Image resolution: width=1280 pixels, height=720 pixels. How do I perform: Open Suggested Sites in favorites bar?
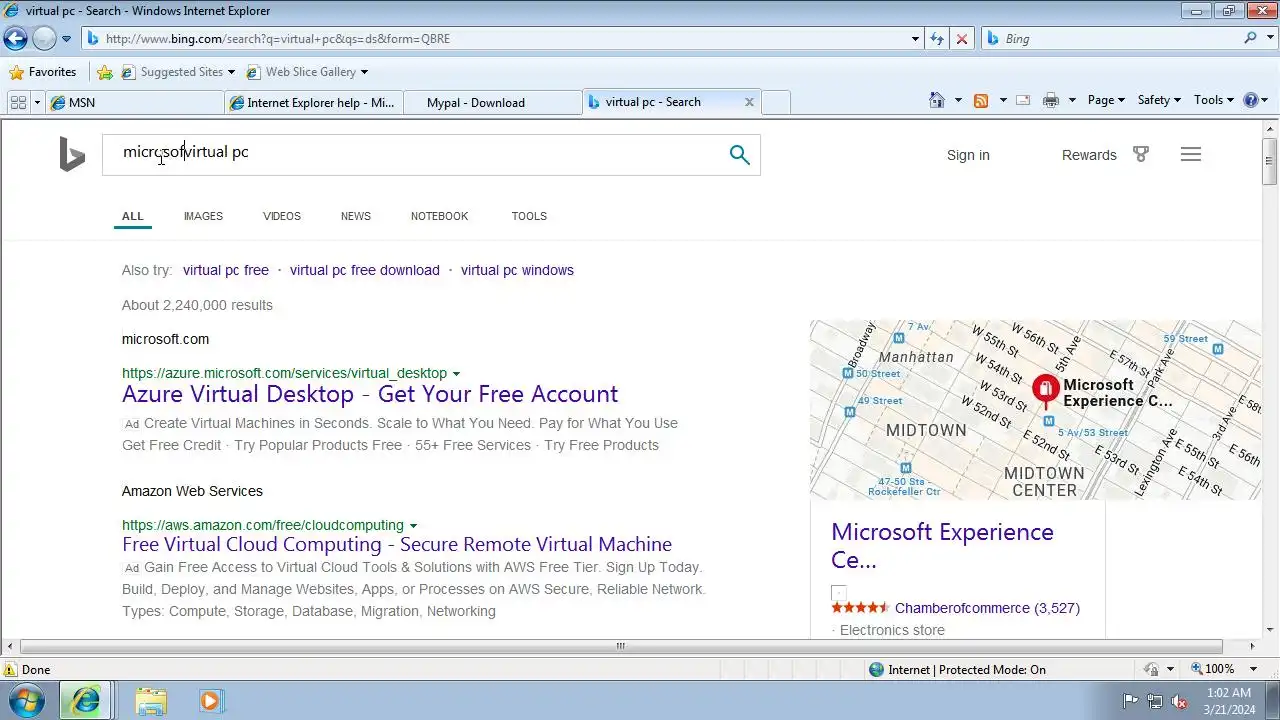(177, 72)
